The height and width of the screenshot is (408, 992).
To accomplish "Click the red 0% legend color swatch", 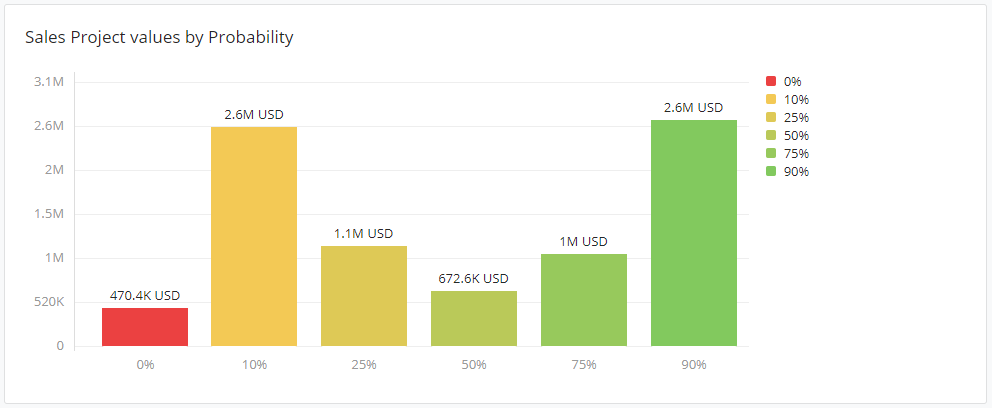I will [x=770, y=81].
